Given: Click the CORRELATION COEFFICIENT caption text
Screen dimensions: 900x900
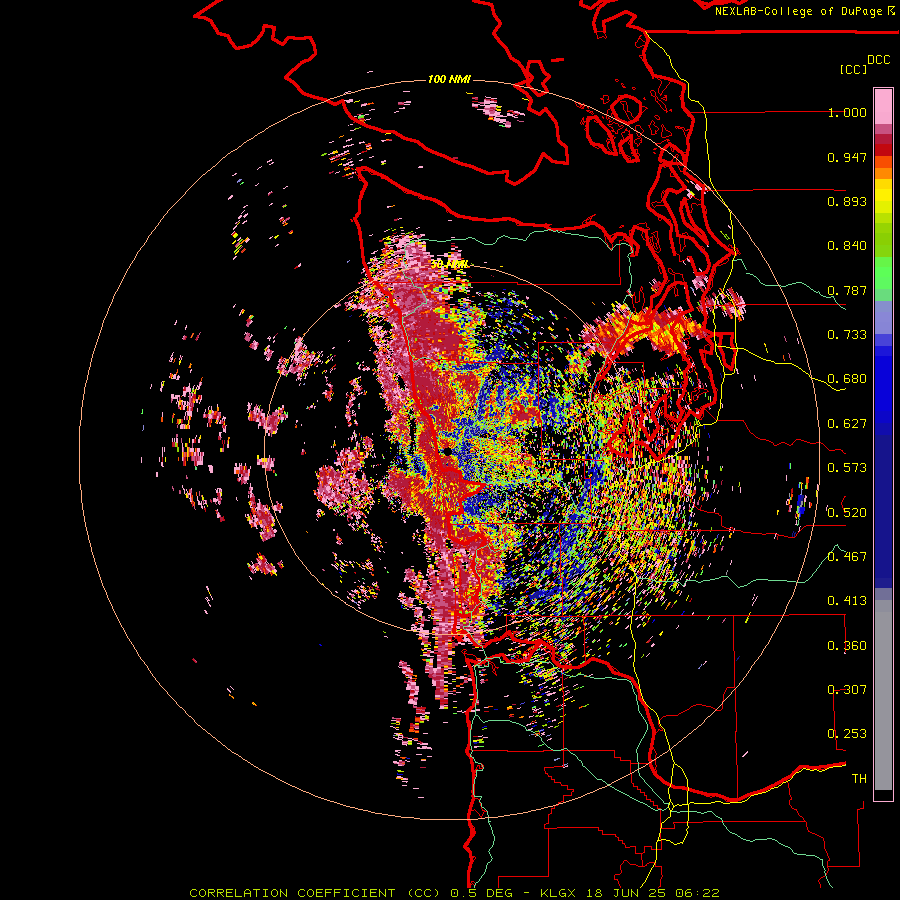Looking at the screenshot, I should point(316,893).
